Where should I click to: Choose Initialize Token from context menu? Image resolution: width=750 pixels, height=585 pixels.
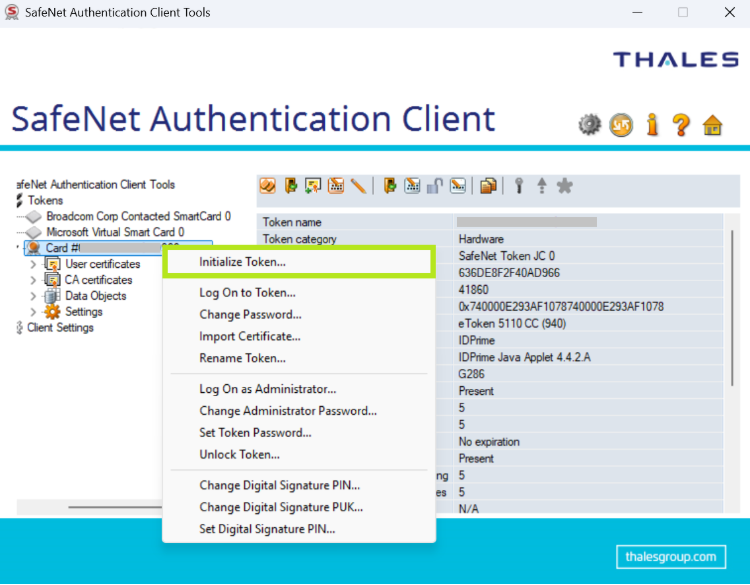pyautogui.click(x=299, y=262)
